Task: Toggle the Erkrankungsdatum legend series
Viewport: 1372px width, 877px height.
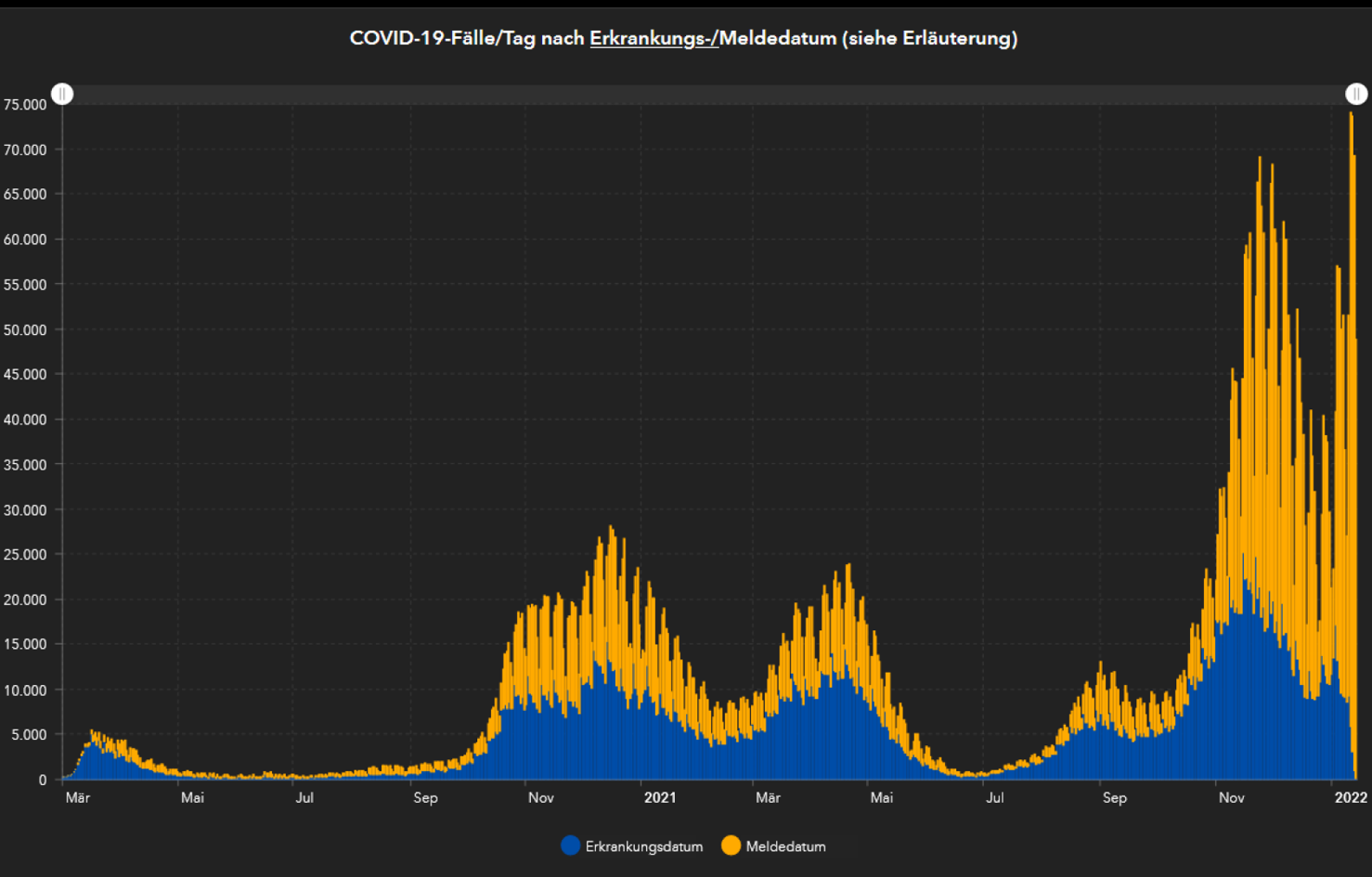Action: tap(632, 845)
